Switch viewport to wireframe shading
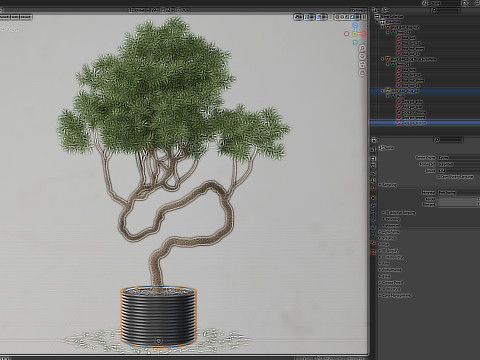480x360 pixels. pyautogui.click(x=337, y=17)
